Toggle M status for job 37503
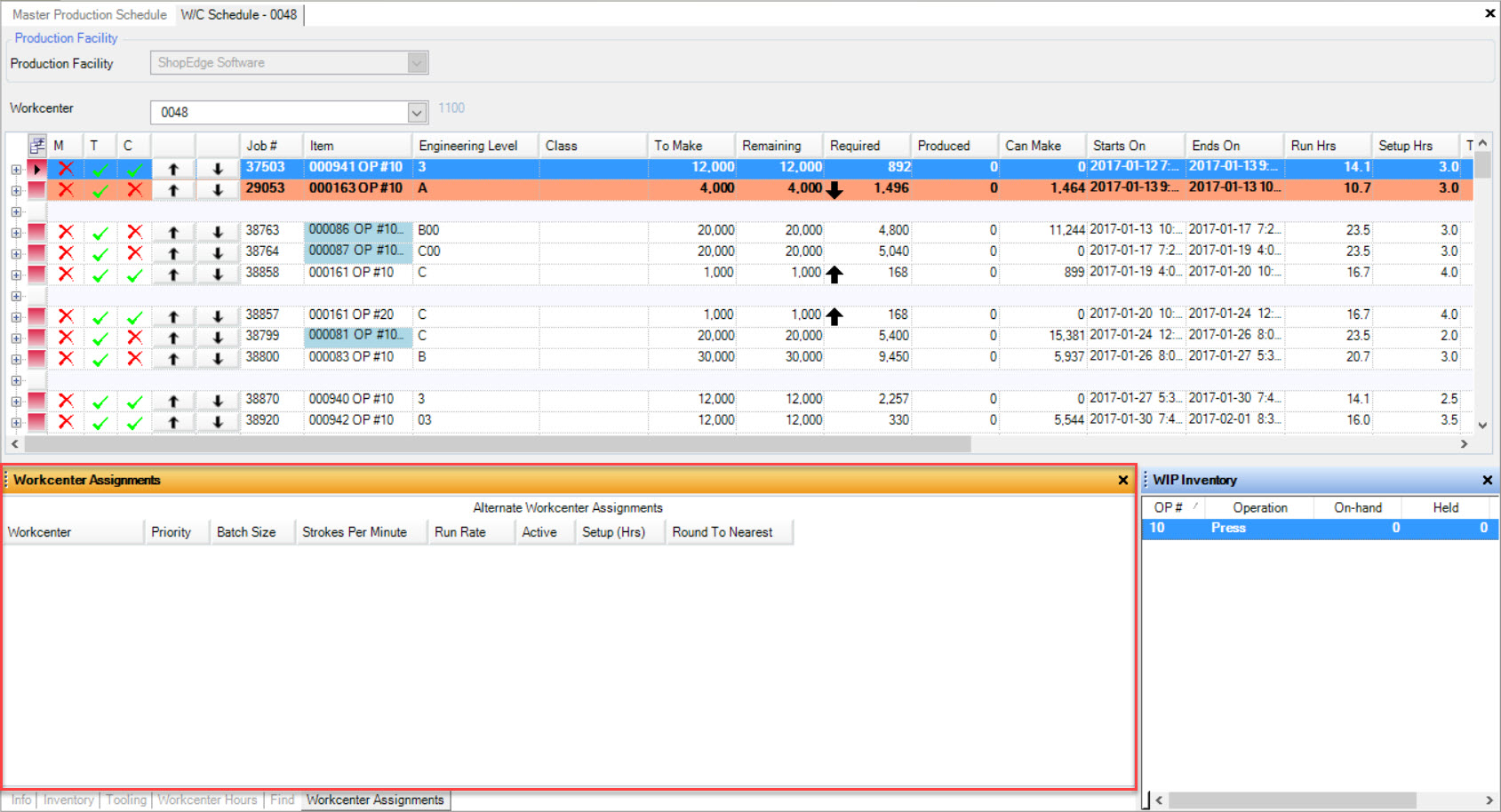The width and height of the screenshot is (1501, 812). tap(66, 168)
